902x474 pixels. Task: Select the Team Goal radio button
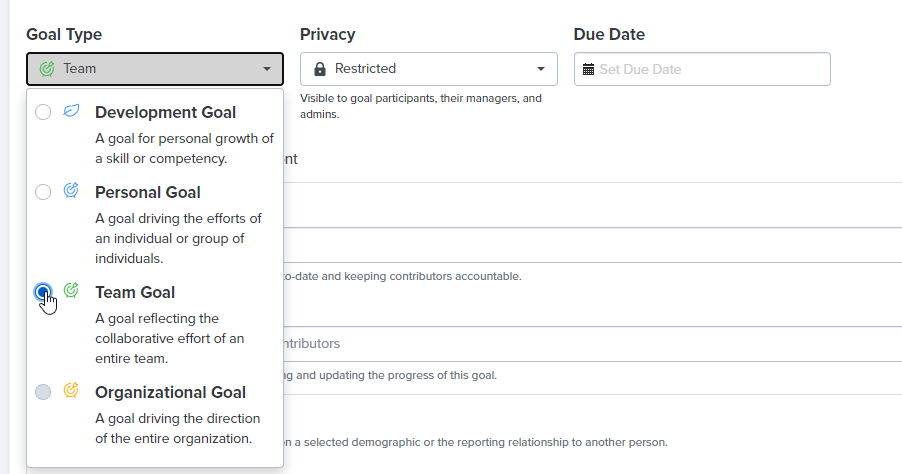[43, 292]
